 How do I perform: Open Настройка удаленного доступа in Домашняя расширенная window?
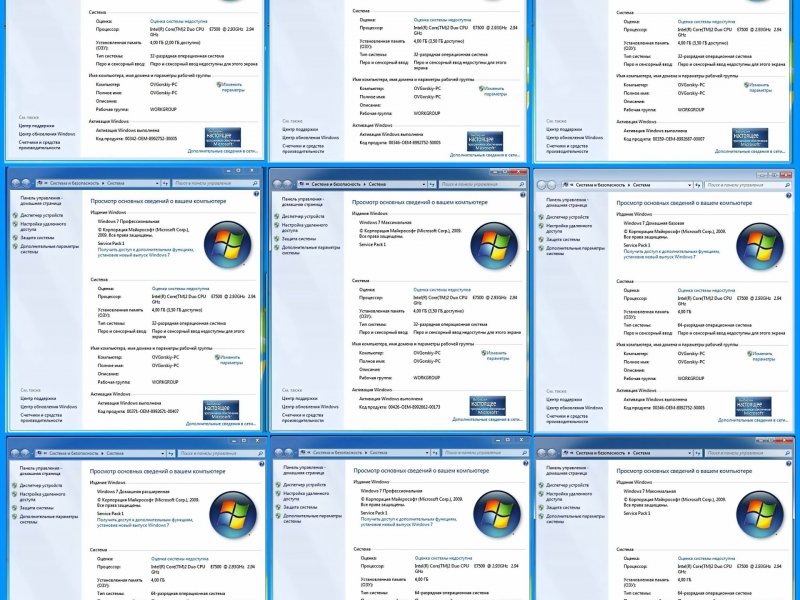(x=42, y=497)
